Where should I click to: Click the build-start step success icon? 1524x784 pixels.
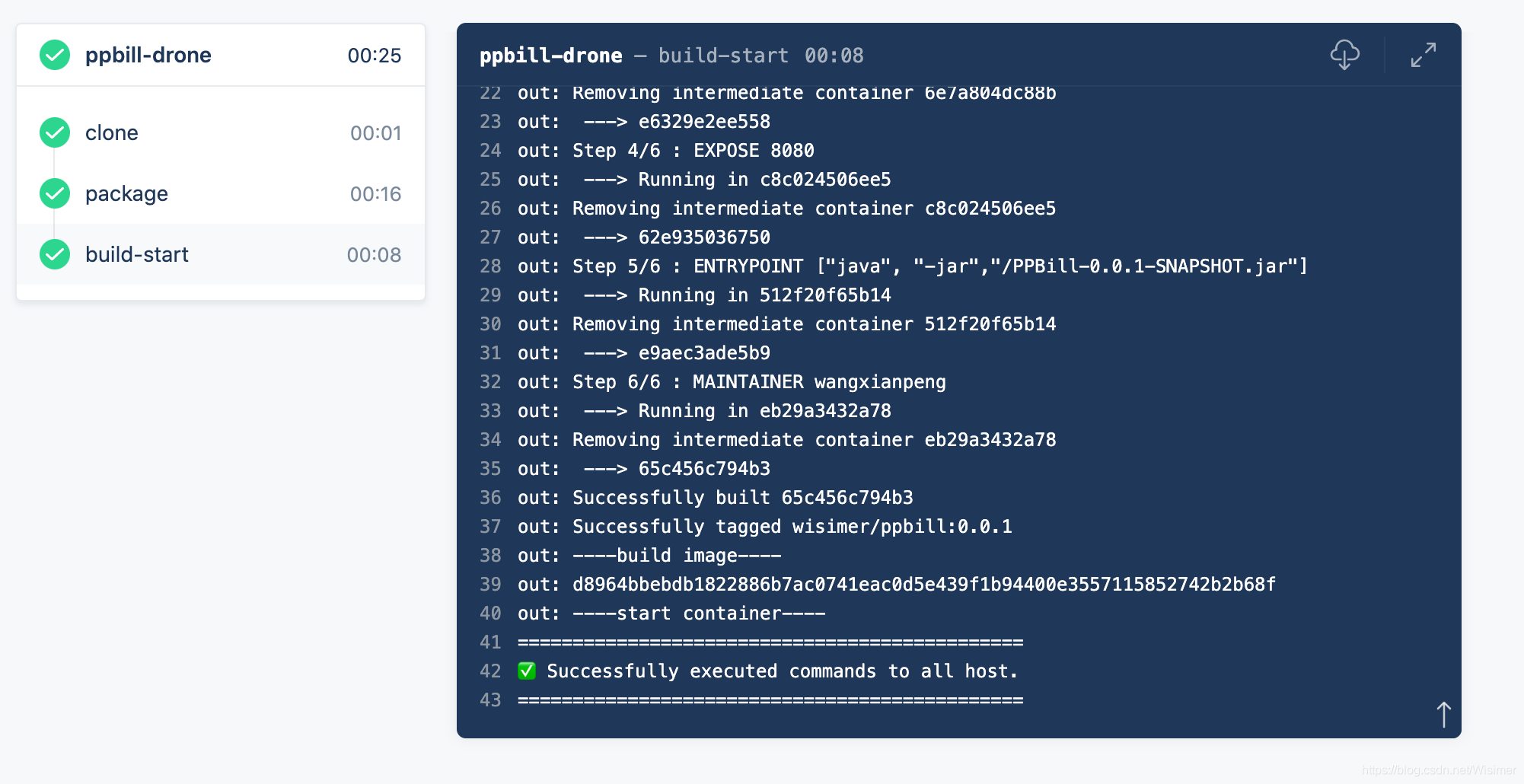55,254
